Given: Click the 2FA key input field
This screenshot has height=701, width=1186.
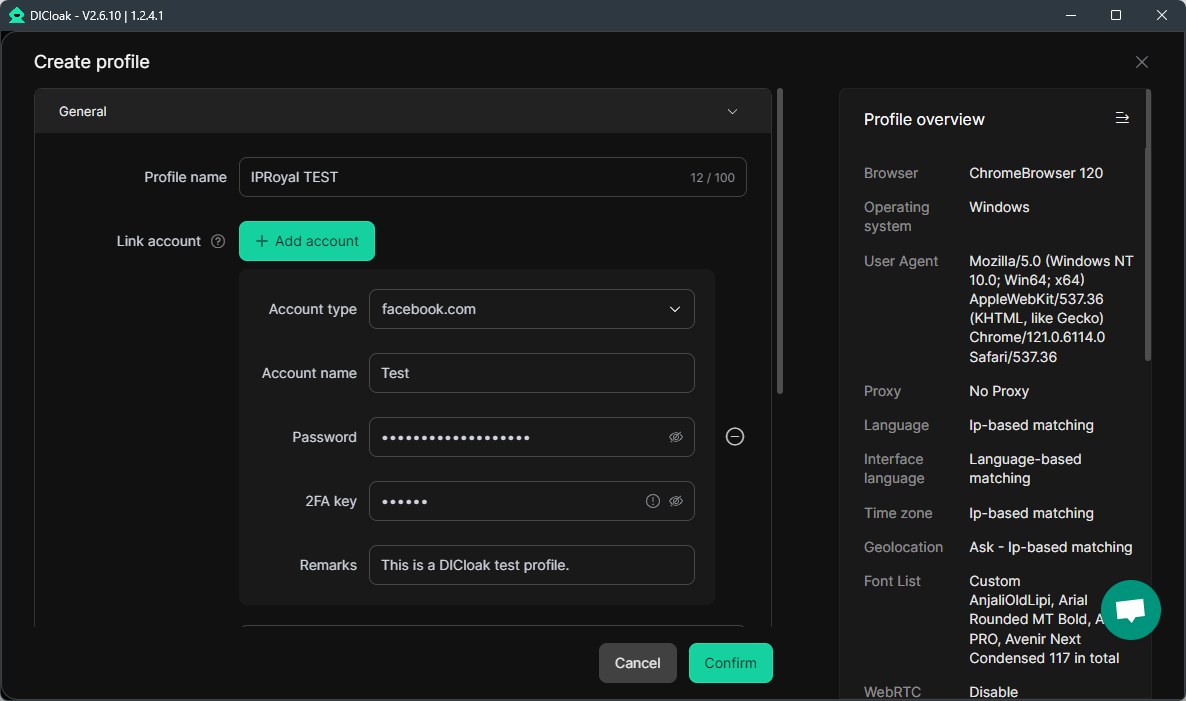Looking at the screenshot, I should (x=532, y=501).
